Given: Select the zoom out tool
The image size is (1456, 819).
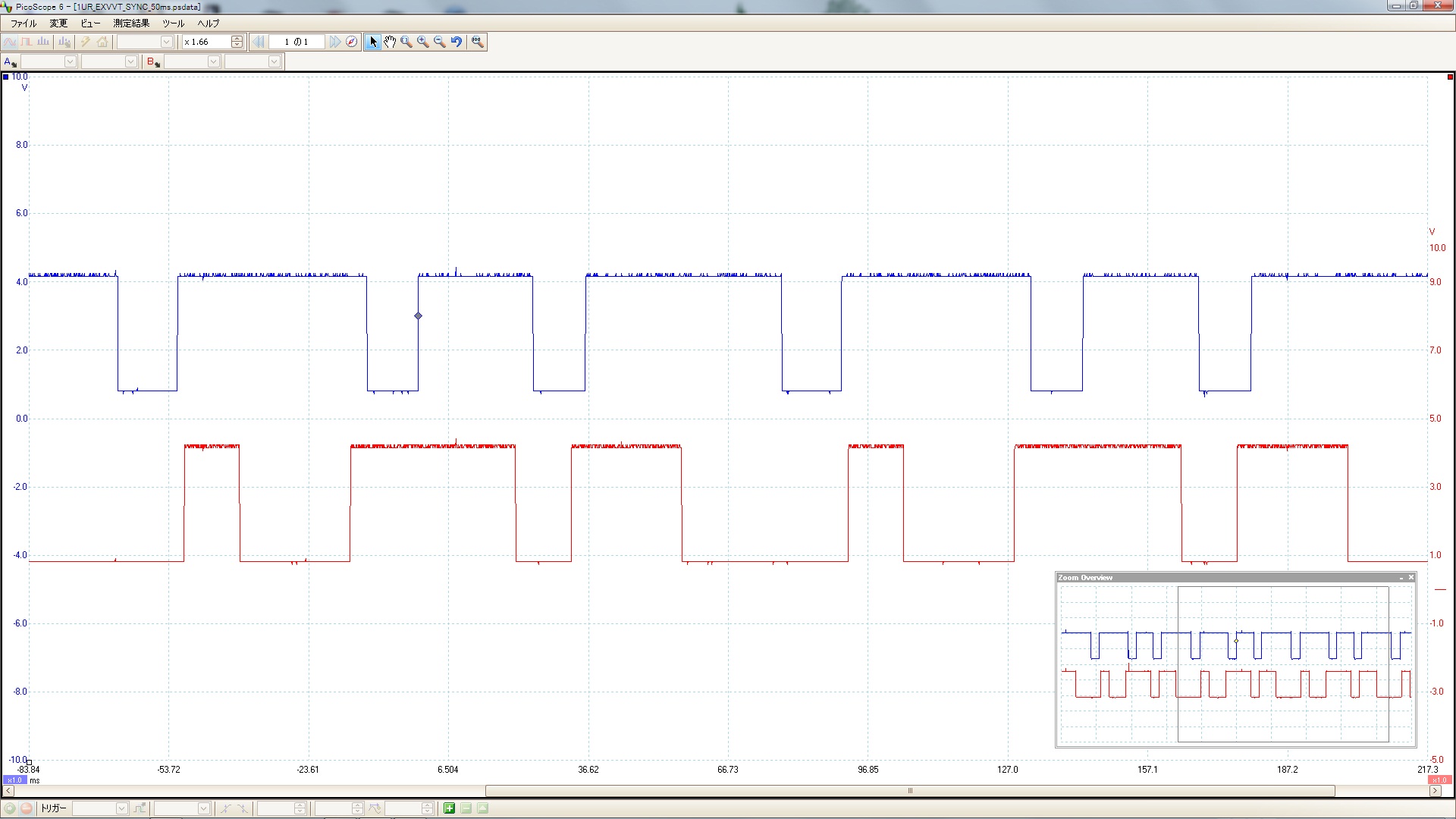Looking at the screenshot, I should pos(440,42).
